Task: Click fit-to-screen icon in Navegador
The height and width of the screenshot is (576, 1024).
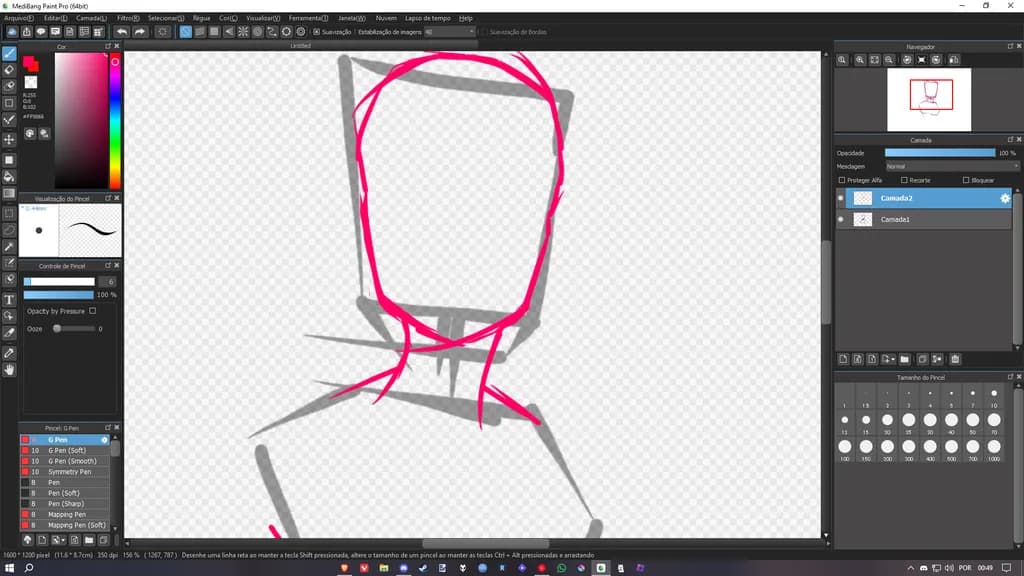Action: pyautogui.click(x=874, y=60)
